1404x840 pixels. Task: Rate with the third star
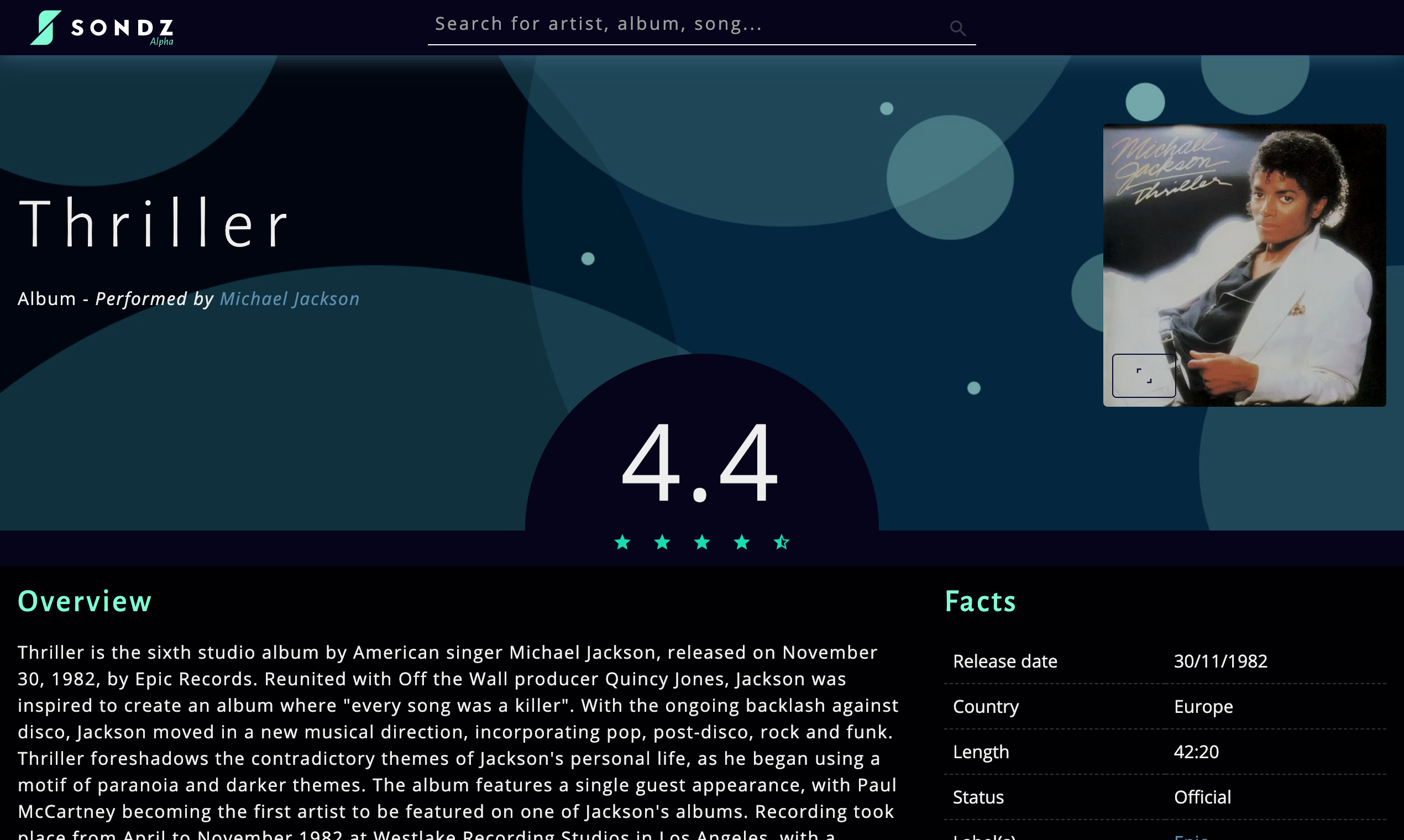click(702, 542)
